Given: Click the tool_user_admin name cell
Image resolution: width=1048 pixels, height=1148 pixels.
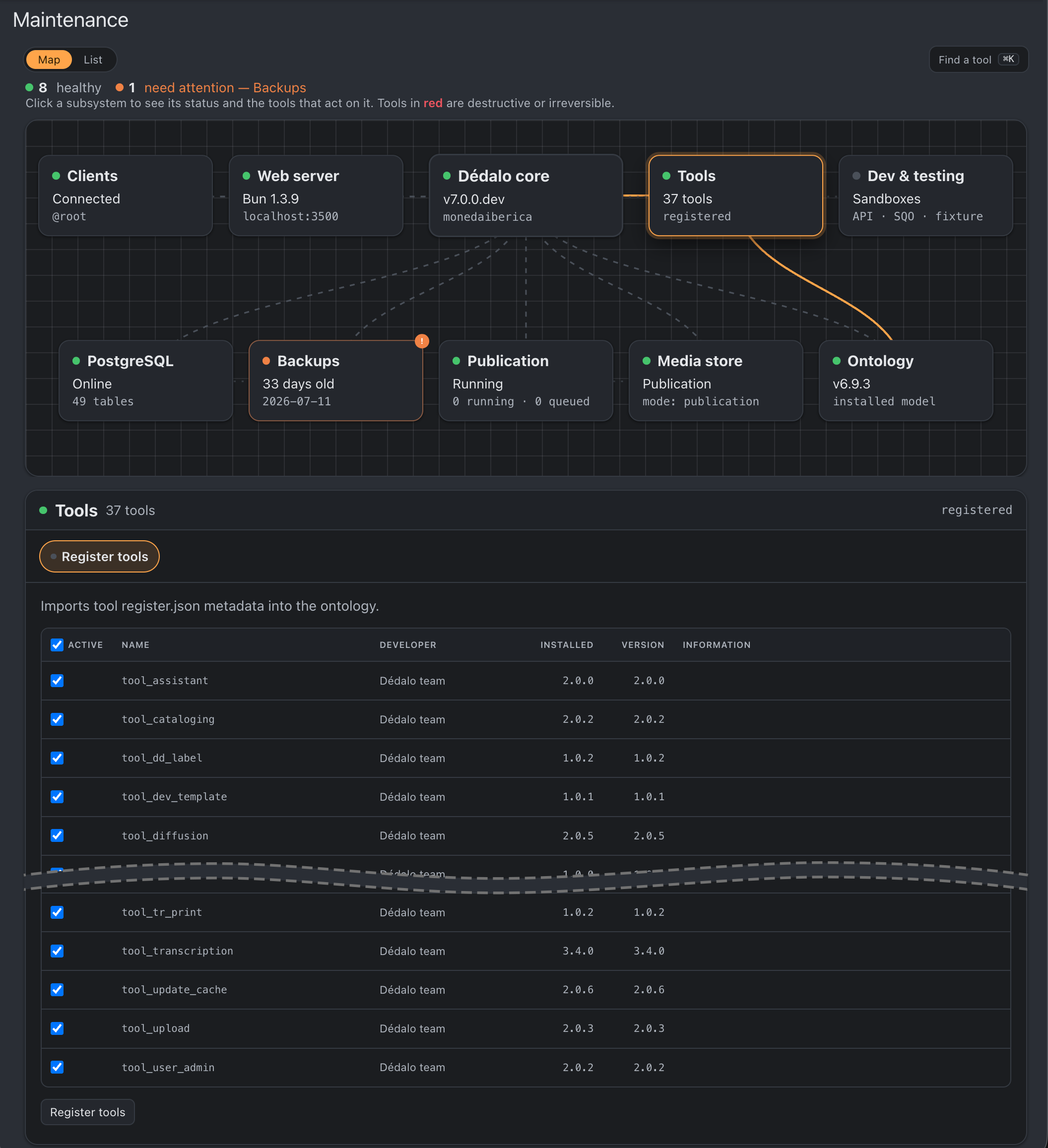Looking at the screenshot, I should (168, 1067).
